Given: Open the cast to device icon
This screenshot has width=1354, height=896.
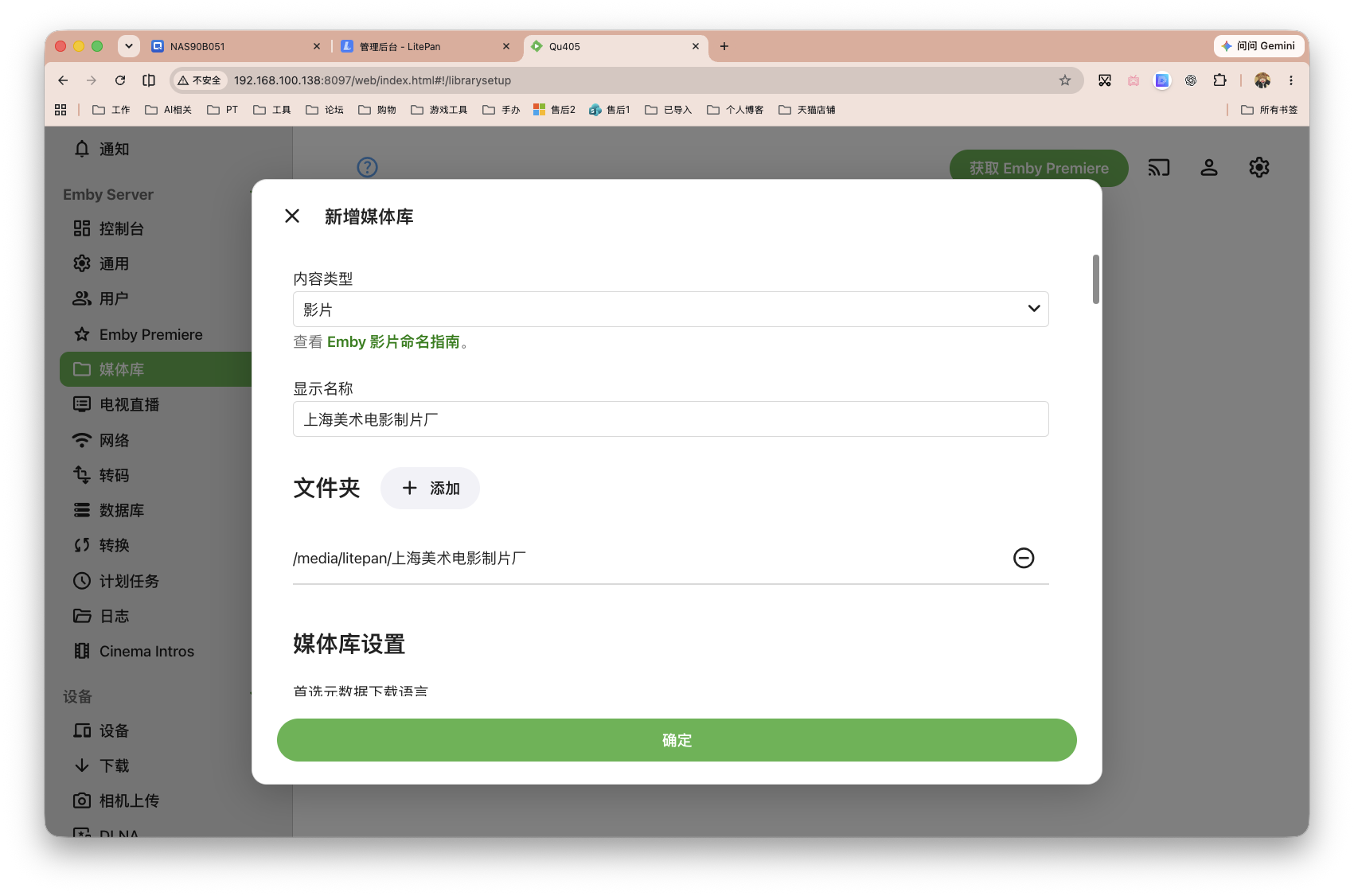Looking at the screenshot, I should 1158,167.
